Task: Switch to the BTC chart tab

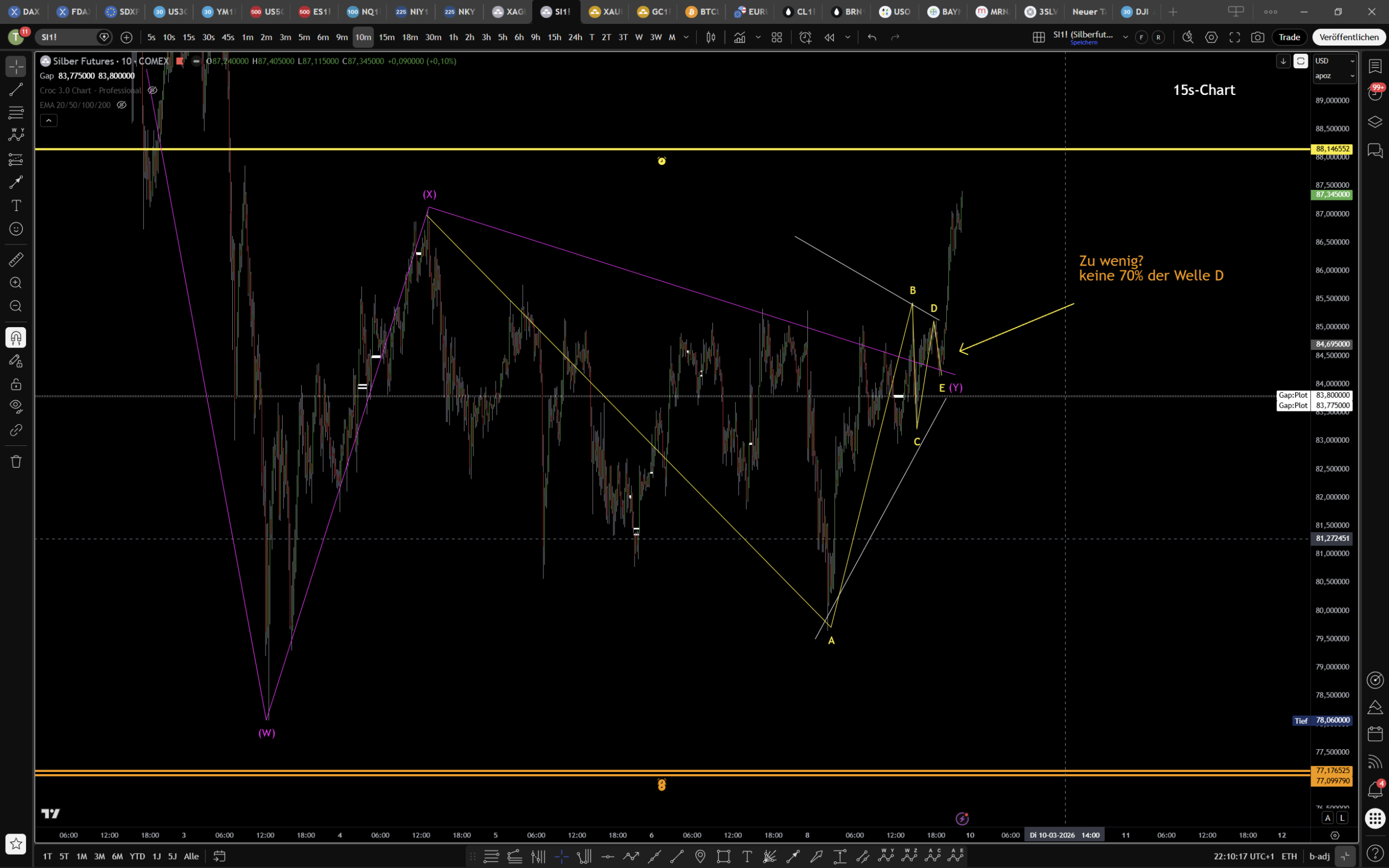Action: click(x=703, y=12)
